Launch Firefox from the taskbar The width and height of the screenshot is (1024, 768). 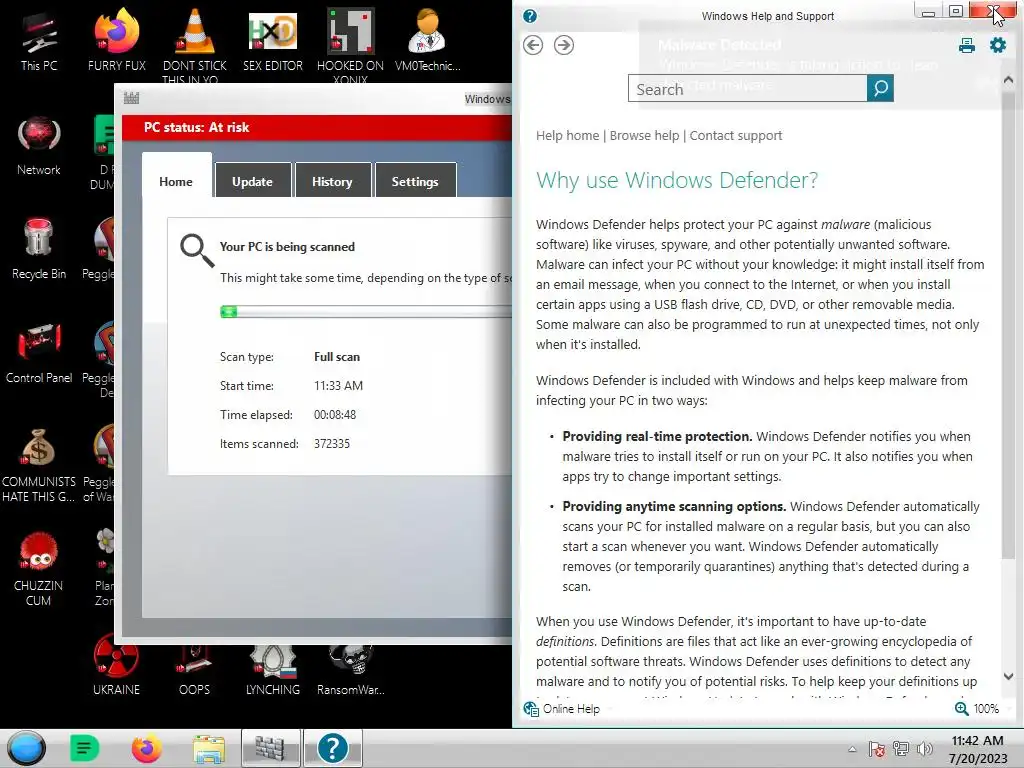point(146,748)
